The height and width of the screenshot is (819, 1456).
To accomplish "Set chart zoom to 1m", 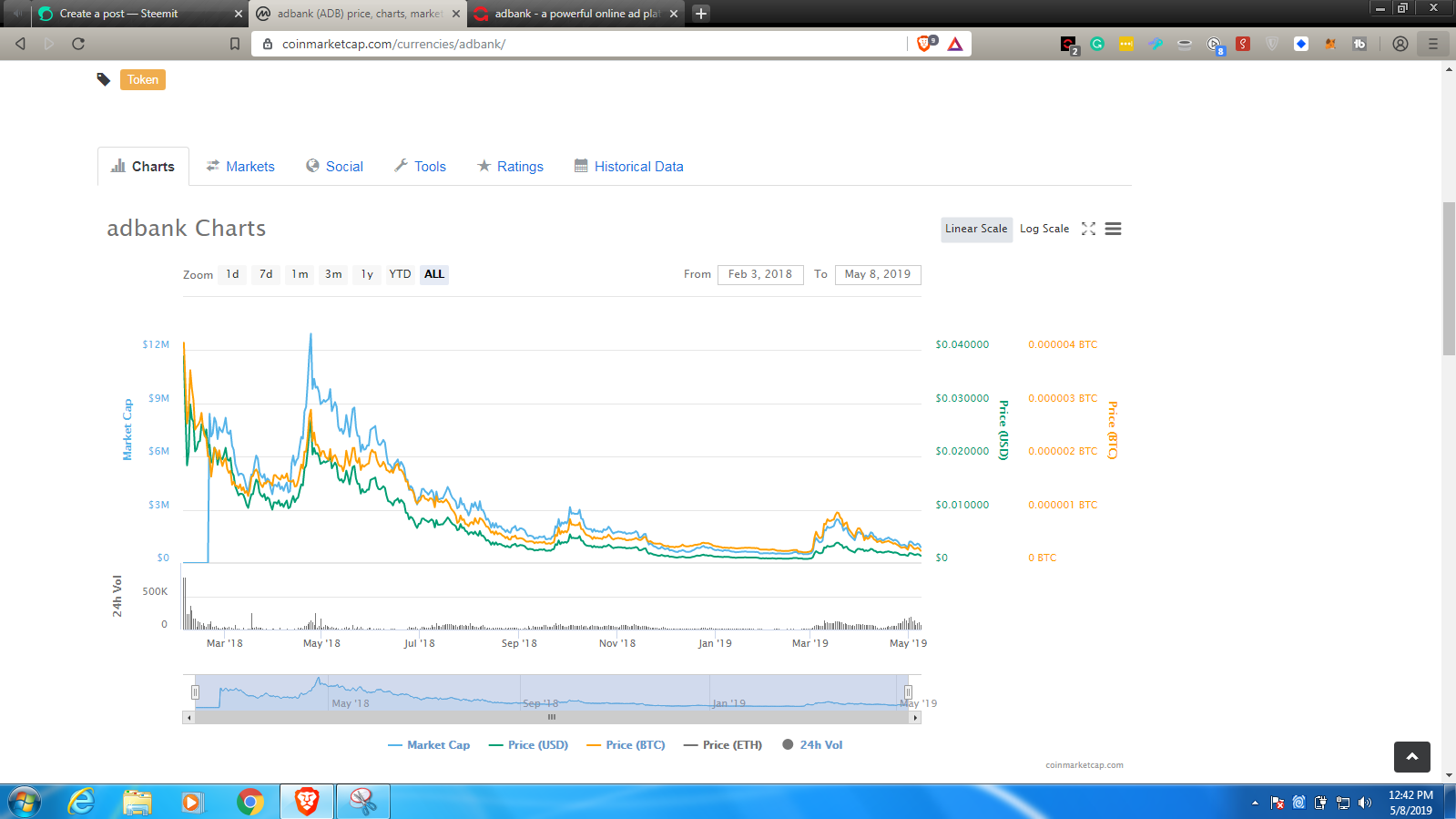I will point(300,274).
